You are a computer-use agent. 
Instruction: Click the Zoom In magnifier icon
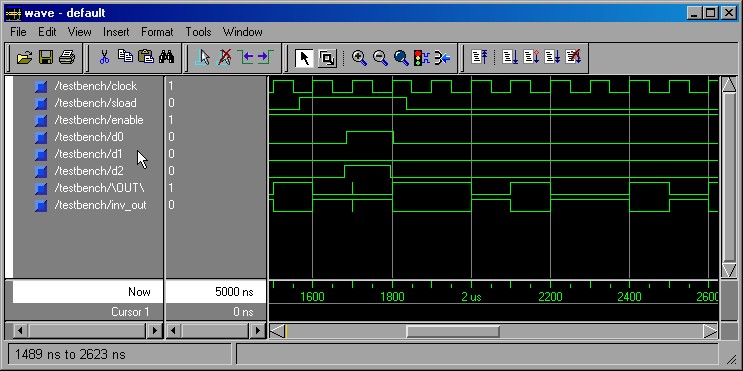pyautogui.click(x=359, y=58)
